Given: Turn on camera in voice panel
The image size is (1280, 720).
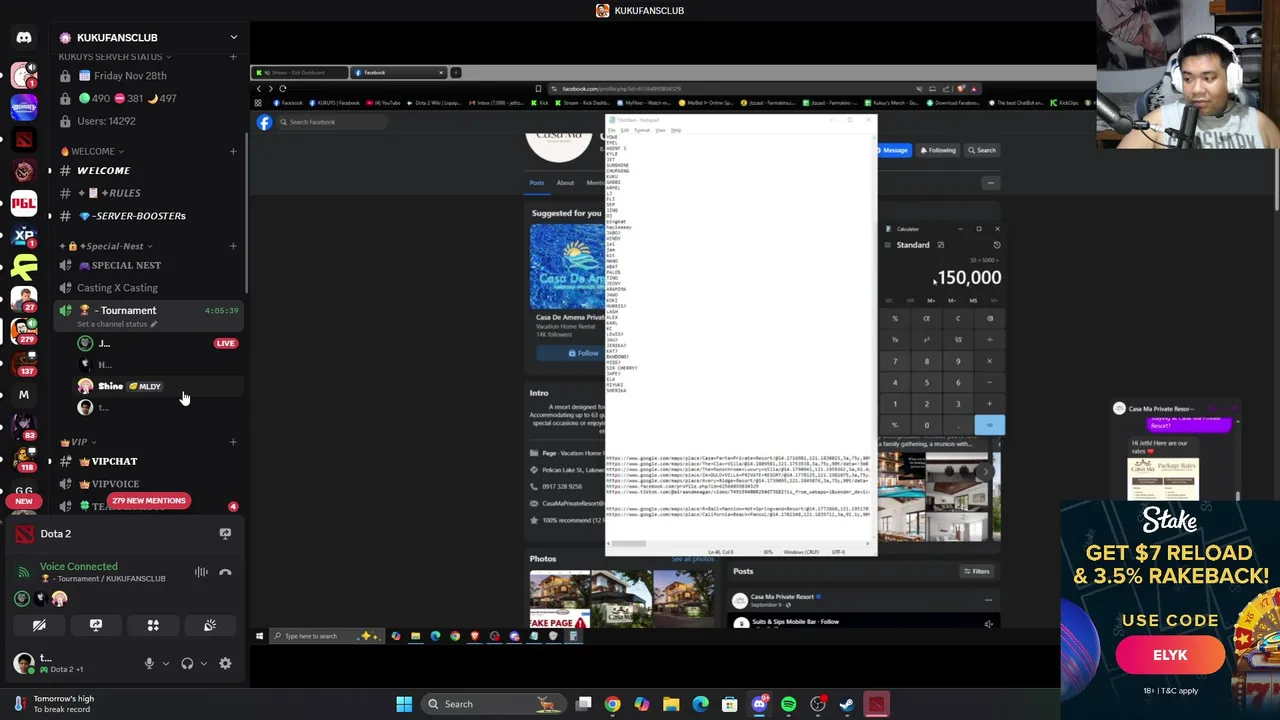Looking at the screenshot, I should [39, 625].
